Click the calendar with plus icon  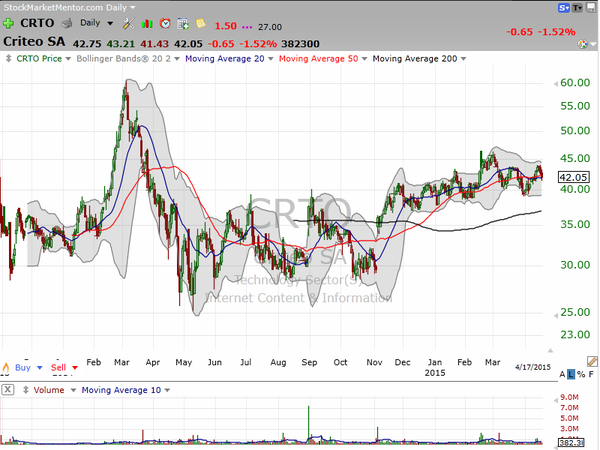[183, 24]
